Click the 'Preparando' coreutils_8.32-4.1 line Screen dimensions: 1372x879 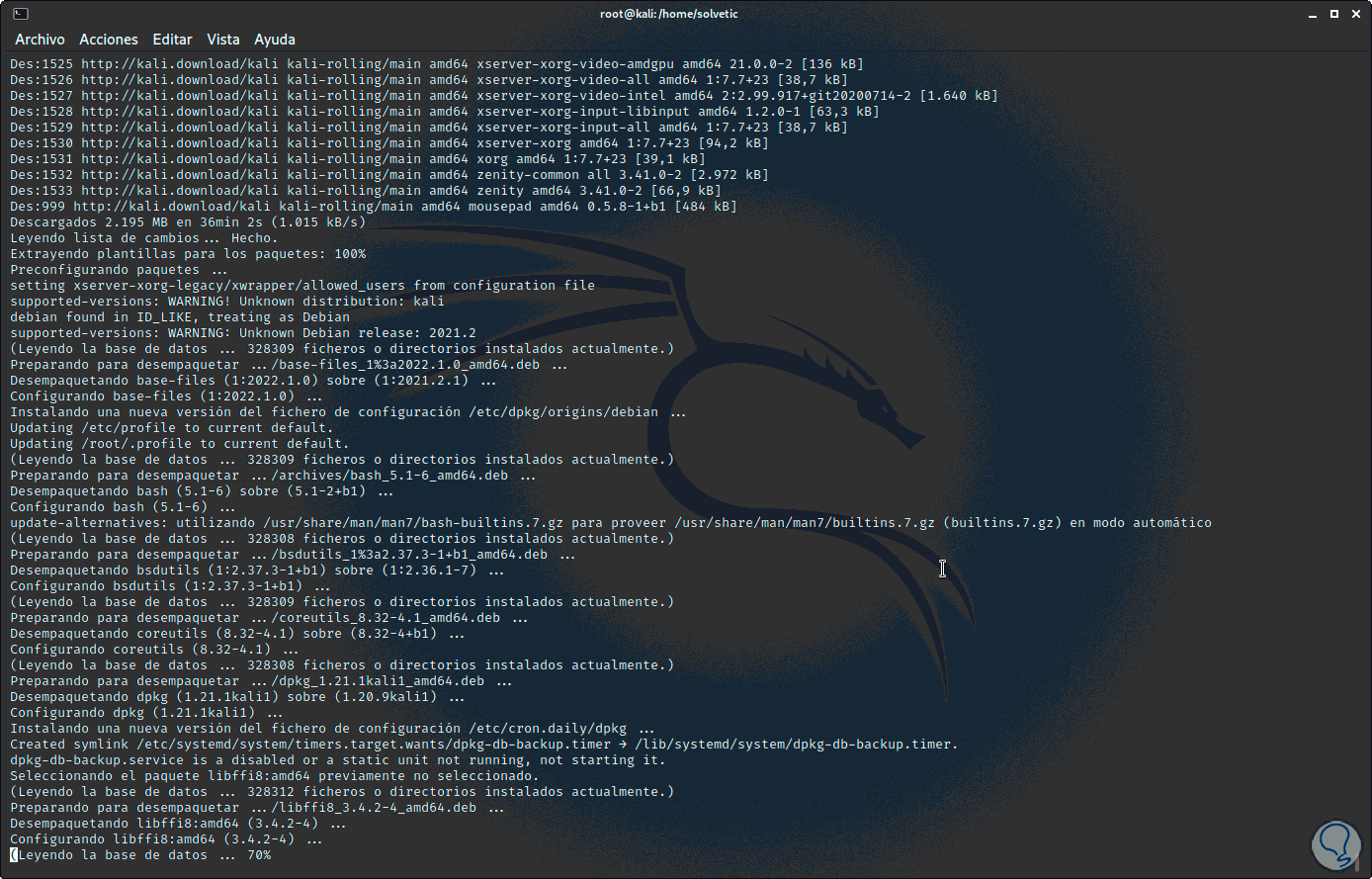tap(269, 618)
